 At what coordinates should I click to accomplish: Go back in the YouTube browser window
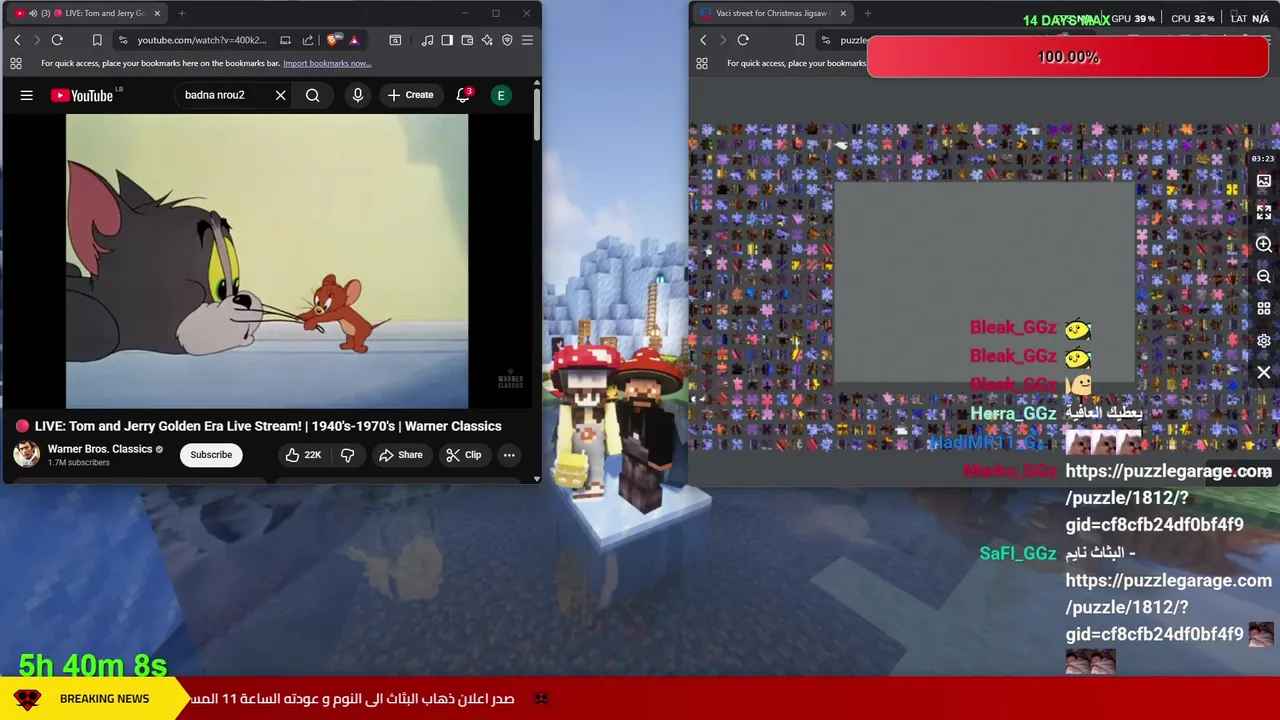tap(17, 40)
